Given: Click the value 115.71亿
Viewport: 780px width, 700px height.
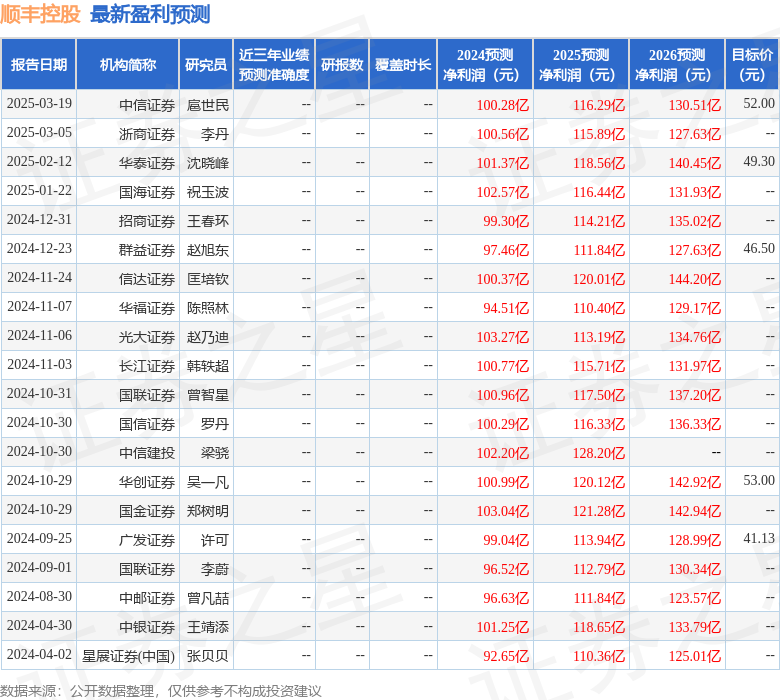Looking at the screenshot, I should coord(599,366).
